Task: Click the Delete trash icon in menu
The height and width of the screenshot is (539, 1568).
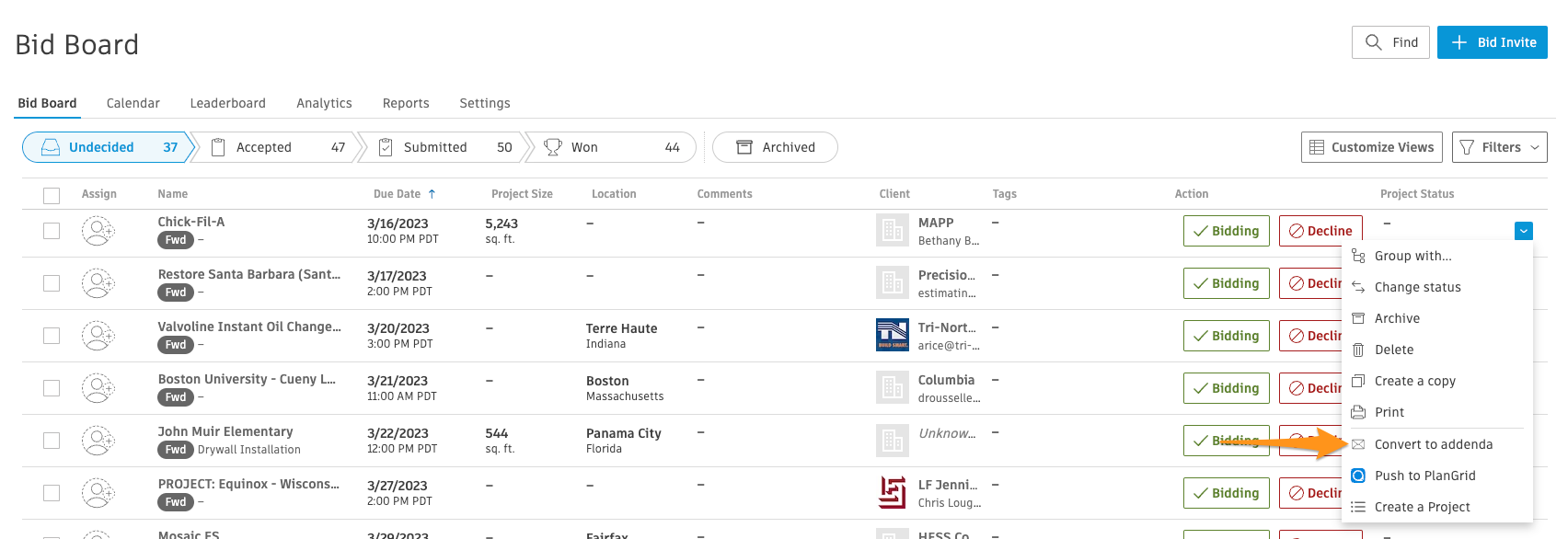Action: [x=1358, y=350]
